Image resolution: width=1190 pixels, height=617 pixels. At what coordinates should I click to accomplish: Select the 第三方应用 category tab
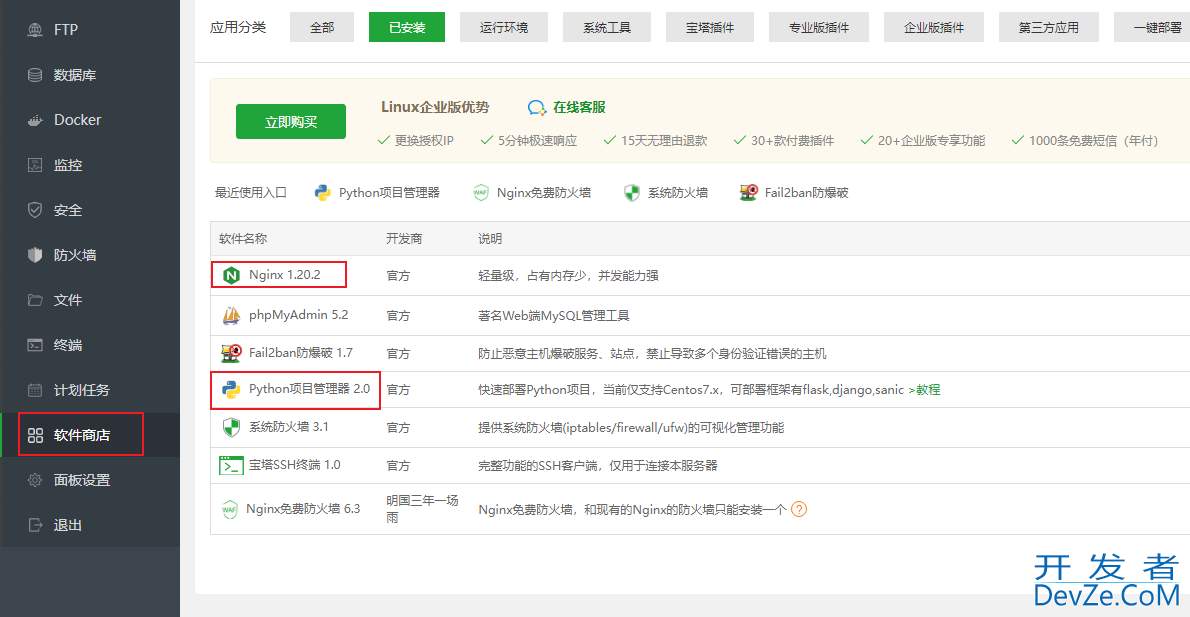pos(1049,27)
